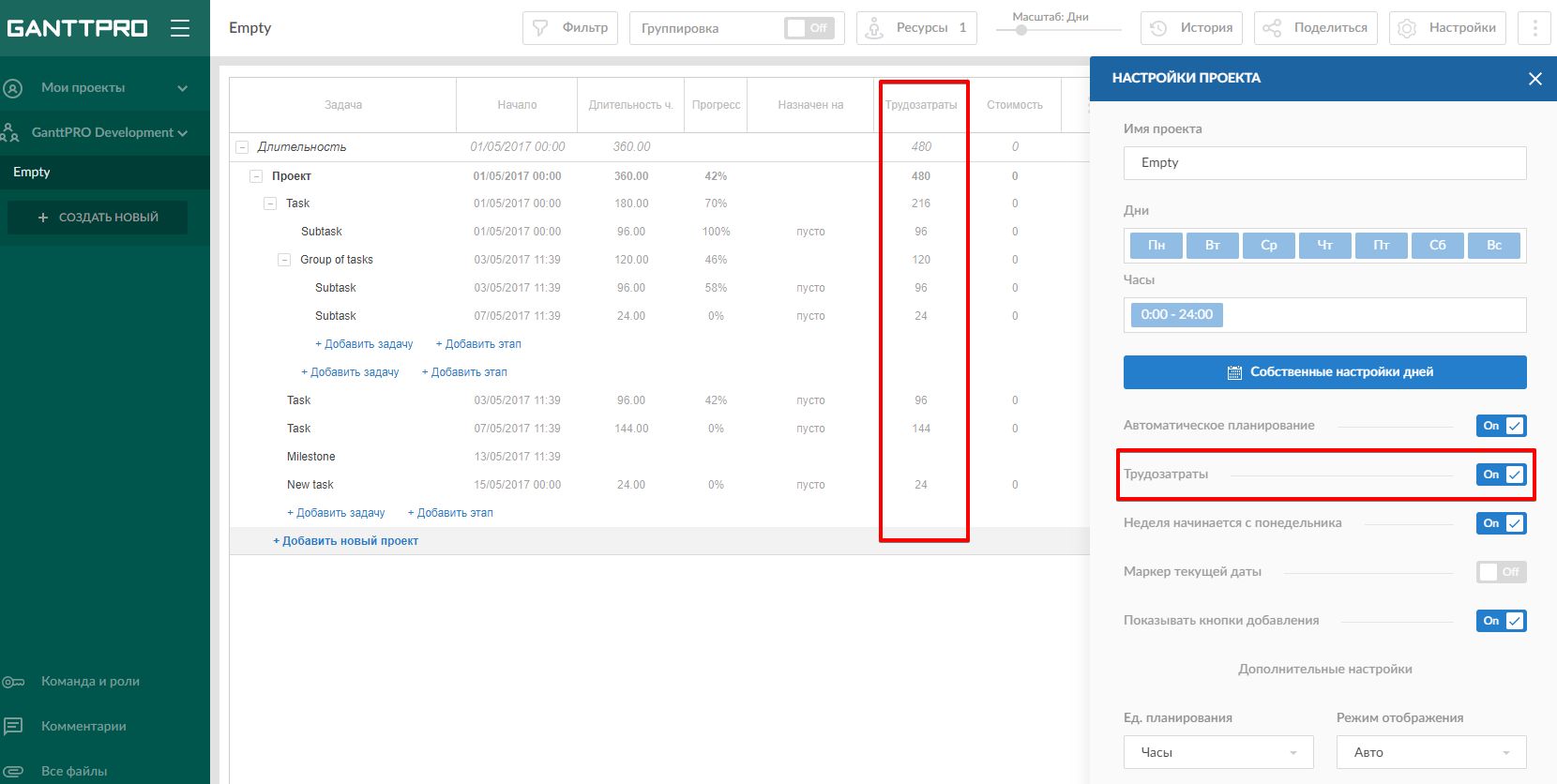Click the Масштаб zoom slider handle
Viewport: 1557px width, 784px height.
coord(1021,30)
